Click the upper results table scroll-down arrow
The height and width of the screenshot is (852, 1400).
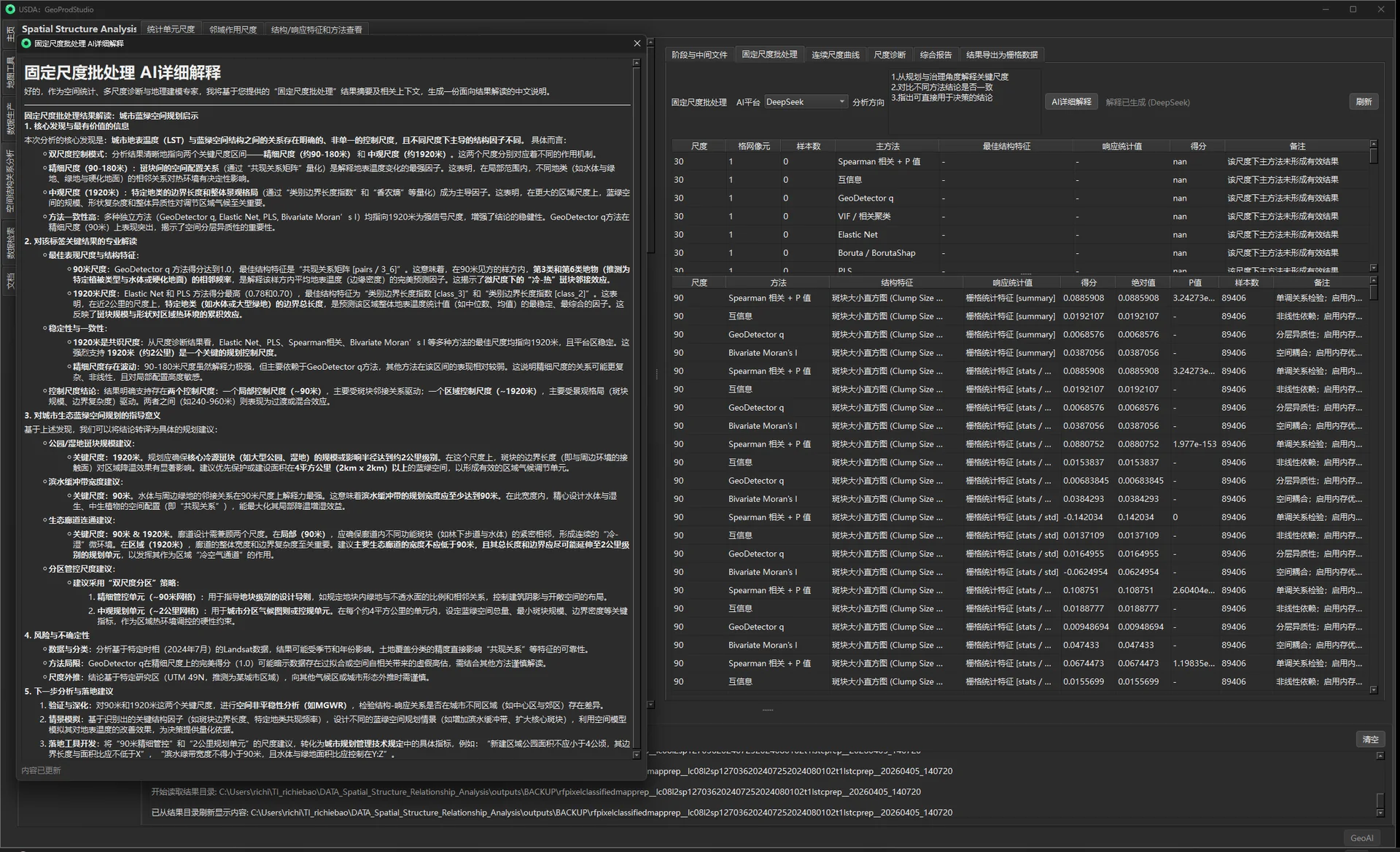1374,268
